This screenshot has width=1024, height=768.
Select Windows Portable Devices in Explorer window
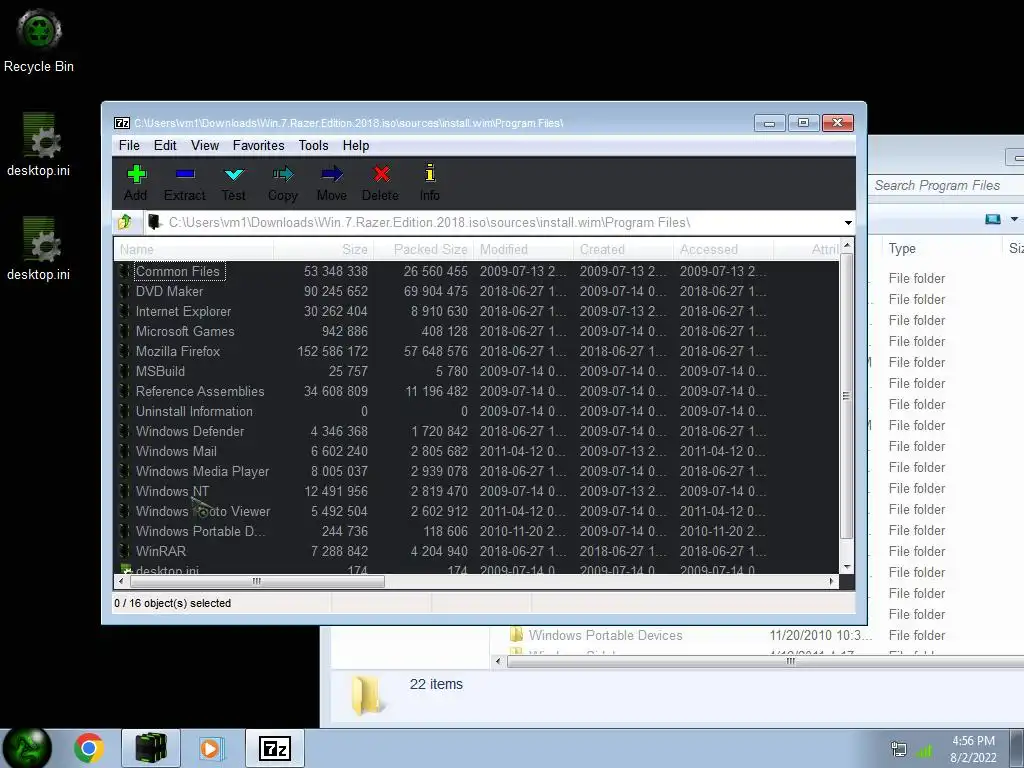pos(605,635)
